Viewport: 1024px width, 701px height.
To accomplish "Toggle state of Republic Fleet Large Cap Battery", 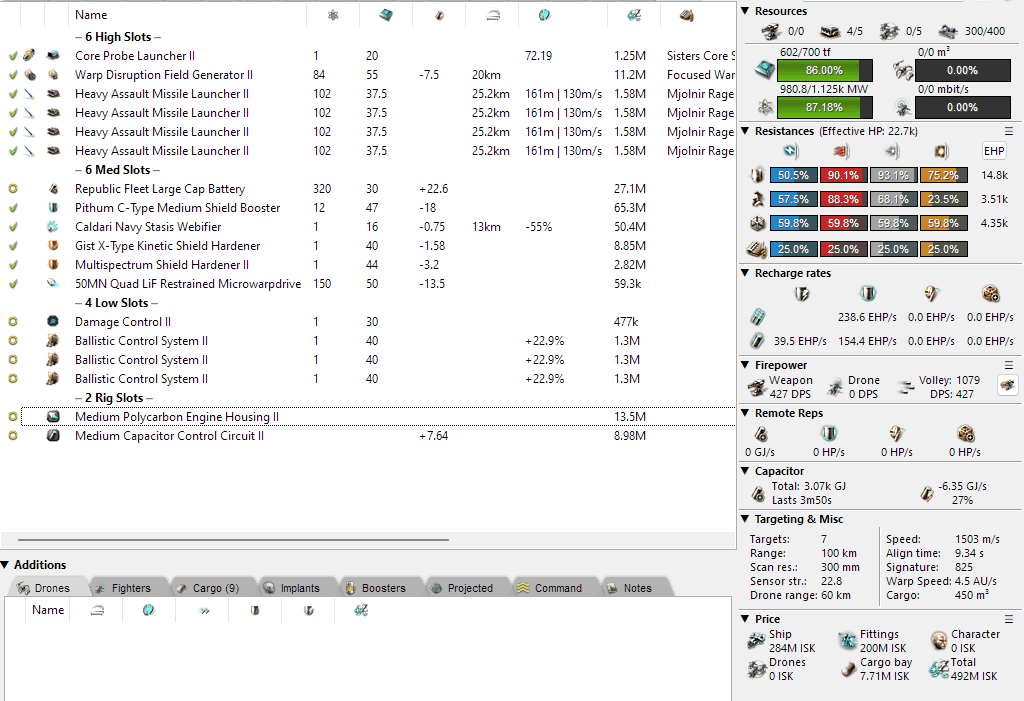I will 12,189.
